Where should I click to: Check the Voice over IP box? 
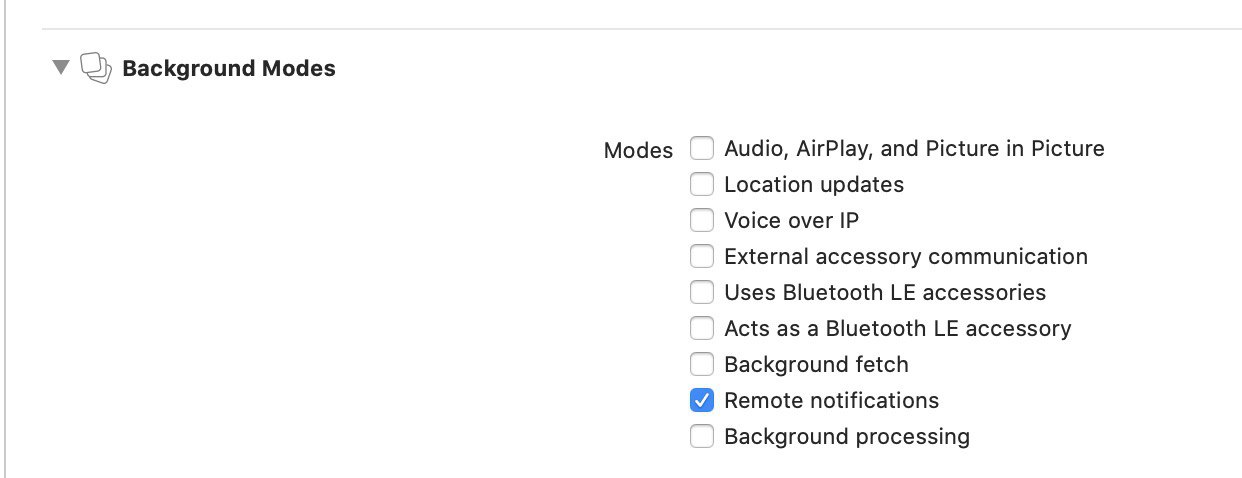(702, 220)
